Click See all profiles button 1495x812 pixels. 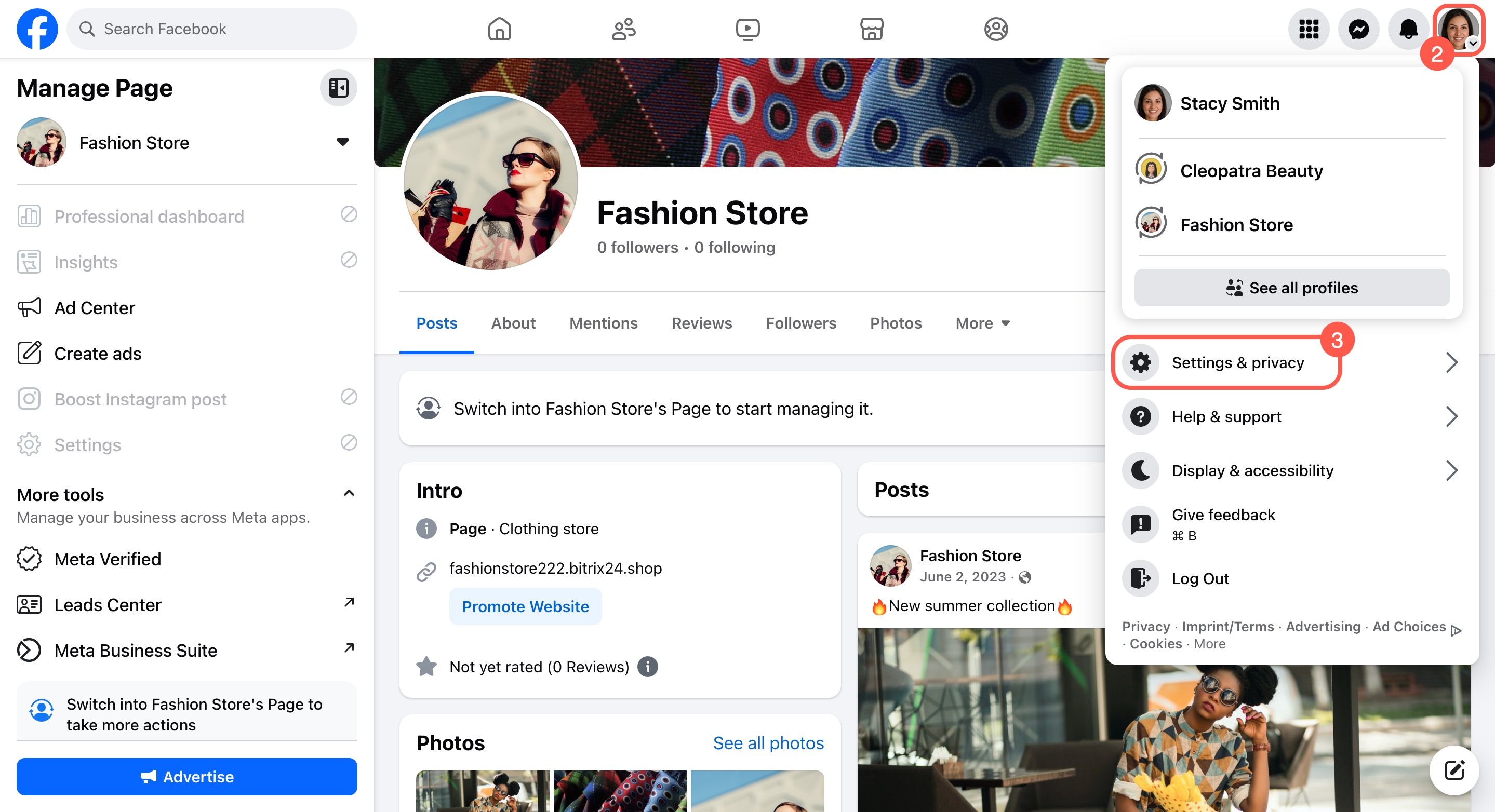(1292, 288)
